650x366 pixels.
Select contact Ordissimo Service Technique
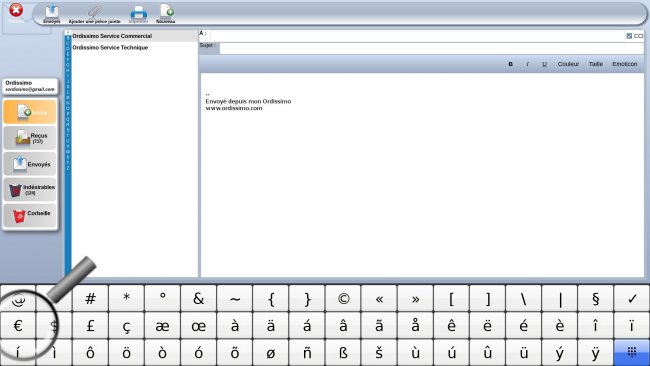tap(110, 48)
